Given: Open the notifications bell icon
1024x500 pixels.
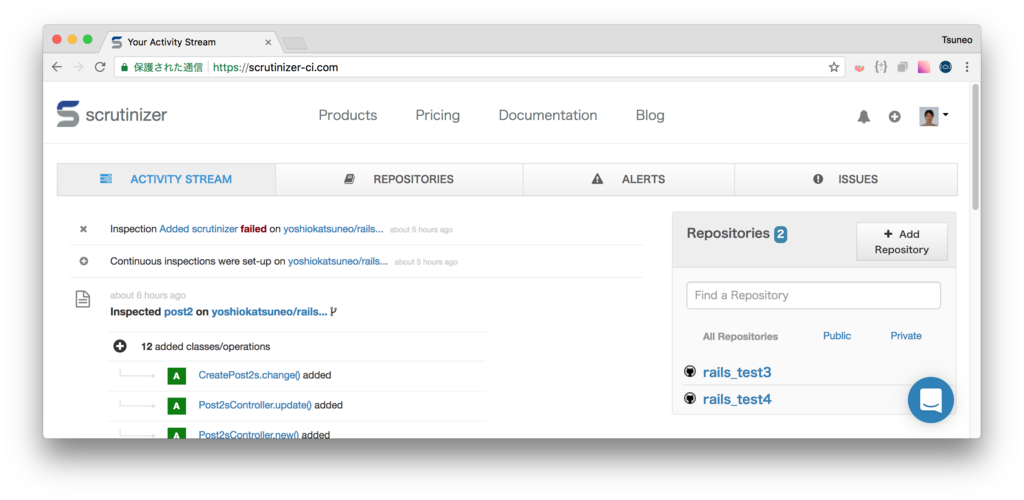Looking at the screenshot, I should point(863,117).
